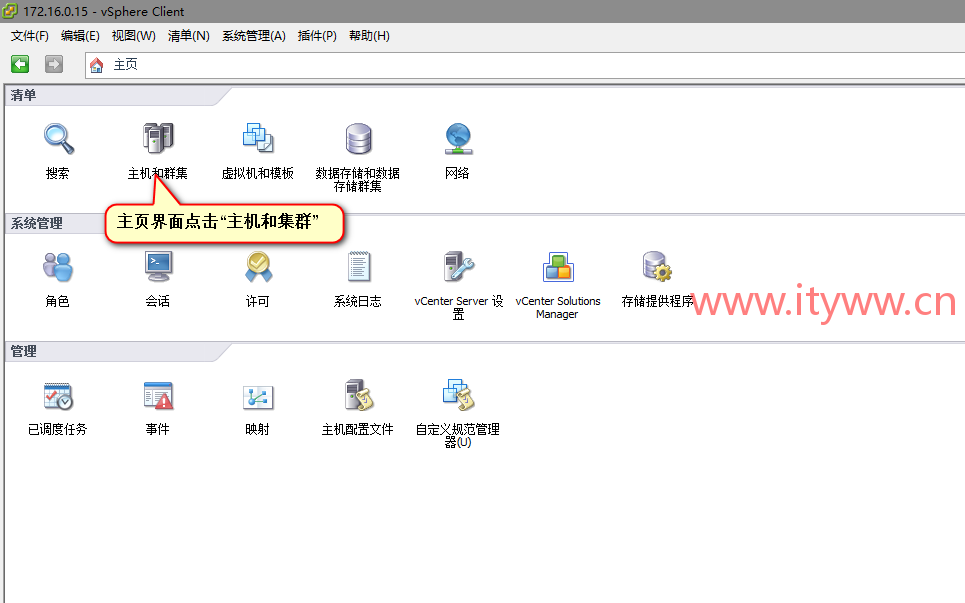Open the 系统管理(A) menu
The image size is (965, 603).
pyautogui.click(x=254, y=36)
